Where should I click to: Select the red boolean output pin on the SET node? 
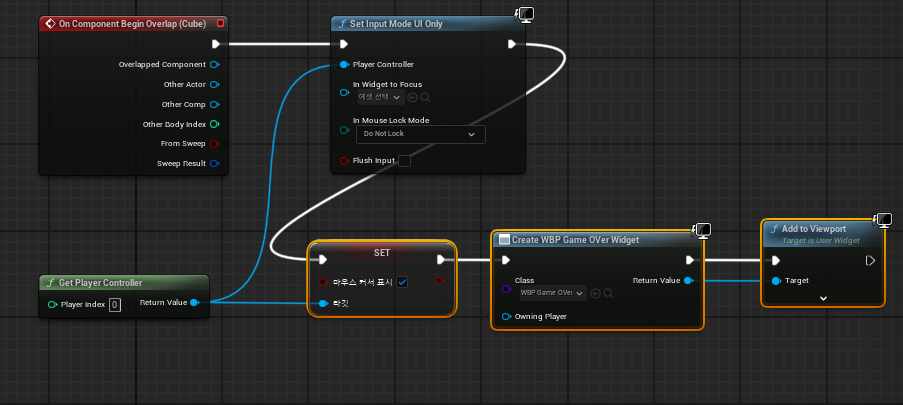click(439, 281)
